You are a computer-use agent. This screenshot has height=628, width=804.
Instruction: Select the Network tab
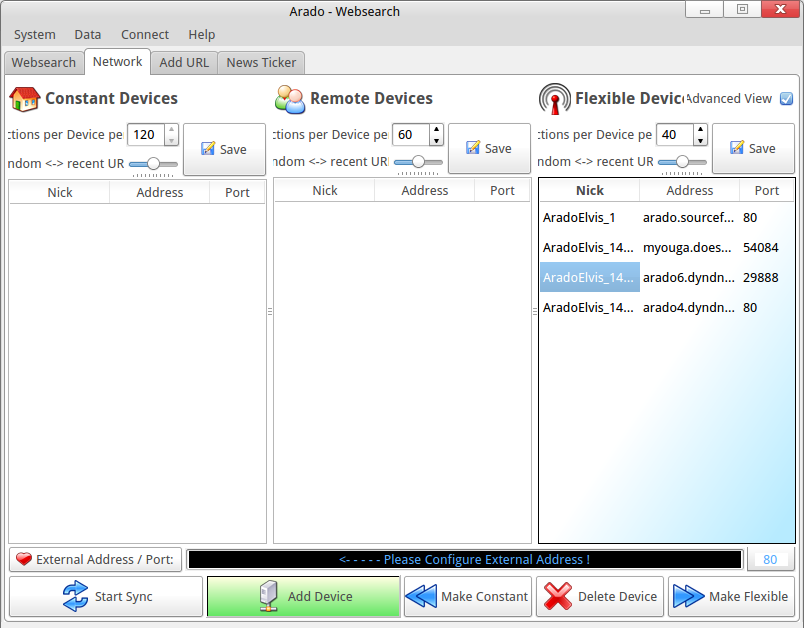(117, 62)
